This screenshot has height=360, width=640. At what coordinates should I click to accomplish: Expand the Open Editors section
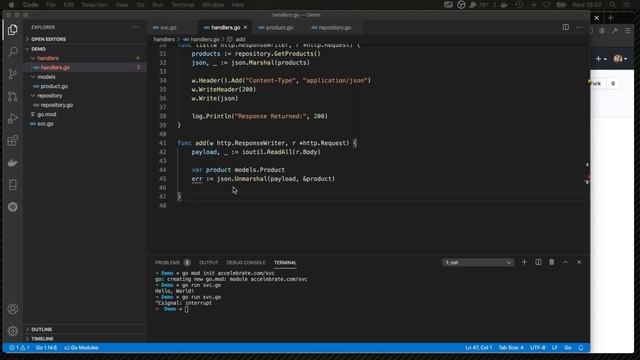click(48, 39)
